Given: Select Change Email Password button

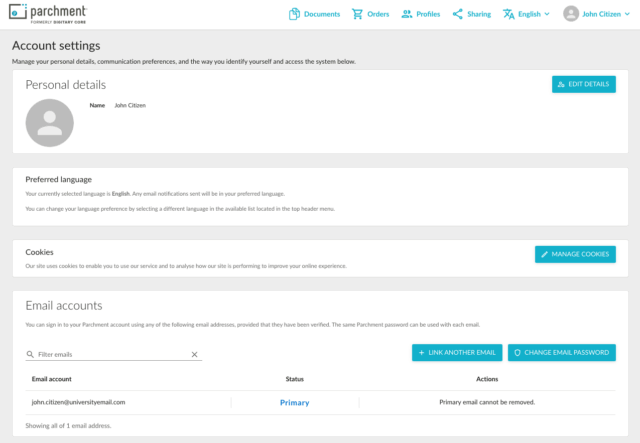Looking at the screenshot, I should (562, 352).
